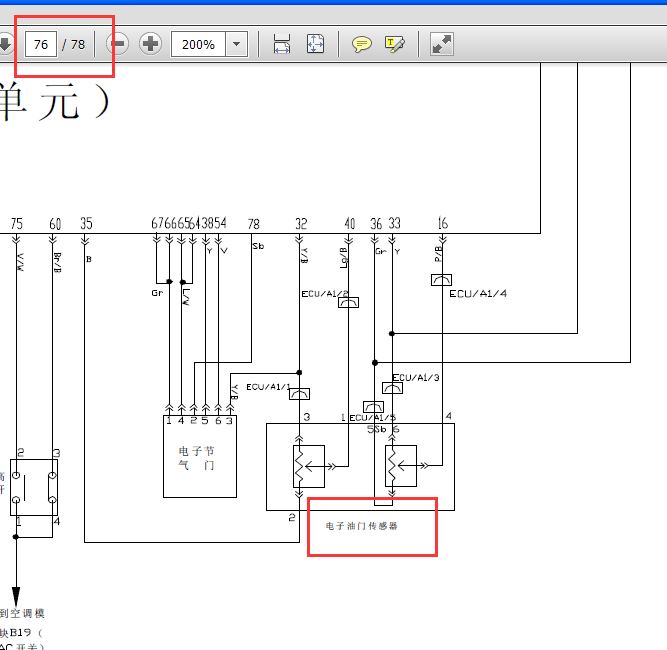Image resolution: width=667 pixels, height=650 pixels.
Task: Click the 电子节气门 component box
Action: pyautogui.click(x=200, y=456)
